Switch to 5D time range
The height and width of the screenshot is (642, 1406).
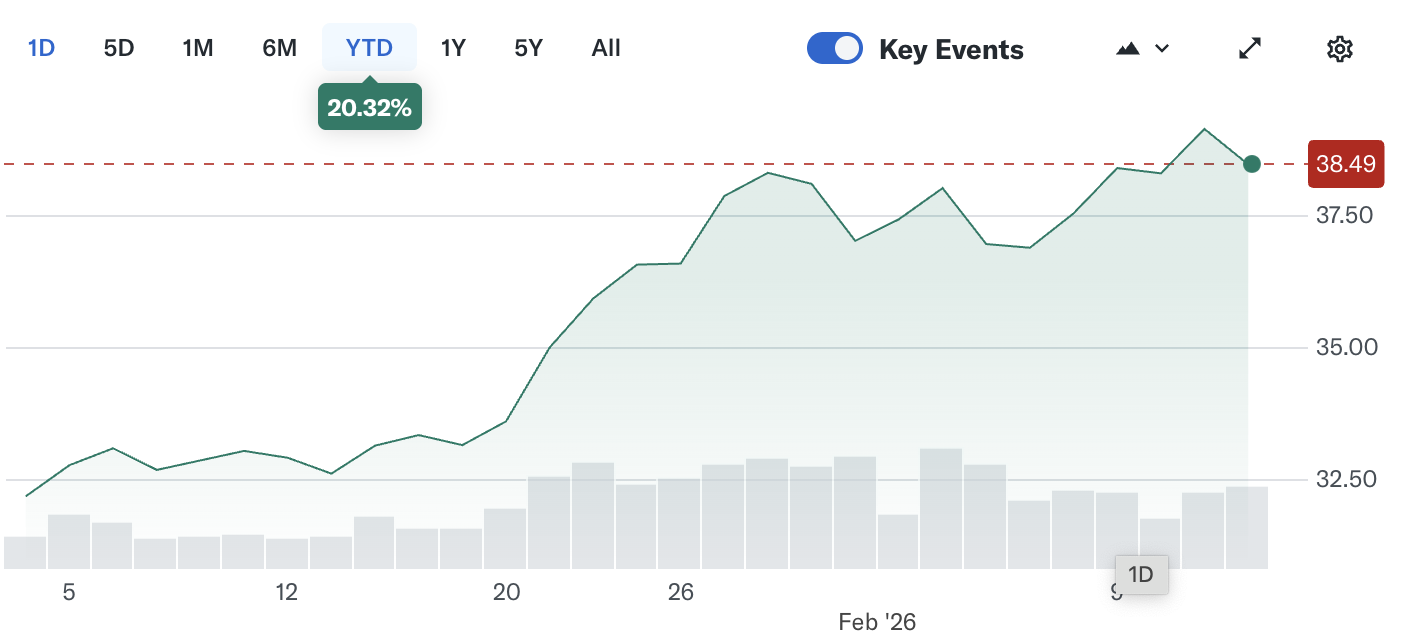pos(119,48)
